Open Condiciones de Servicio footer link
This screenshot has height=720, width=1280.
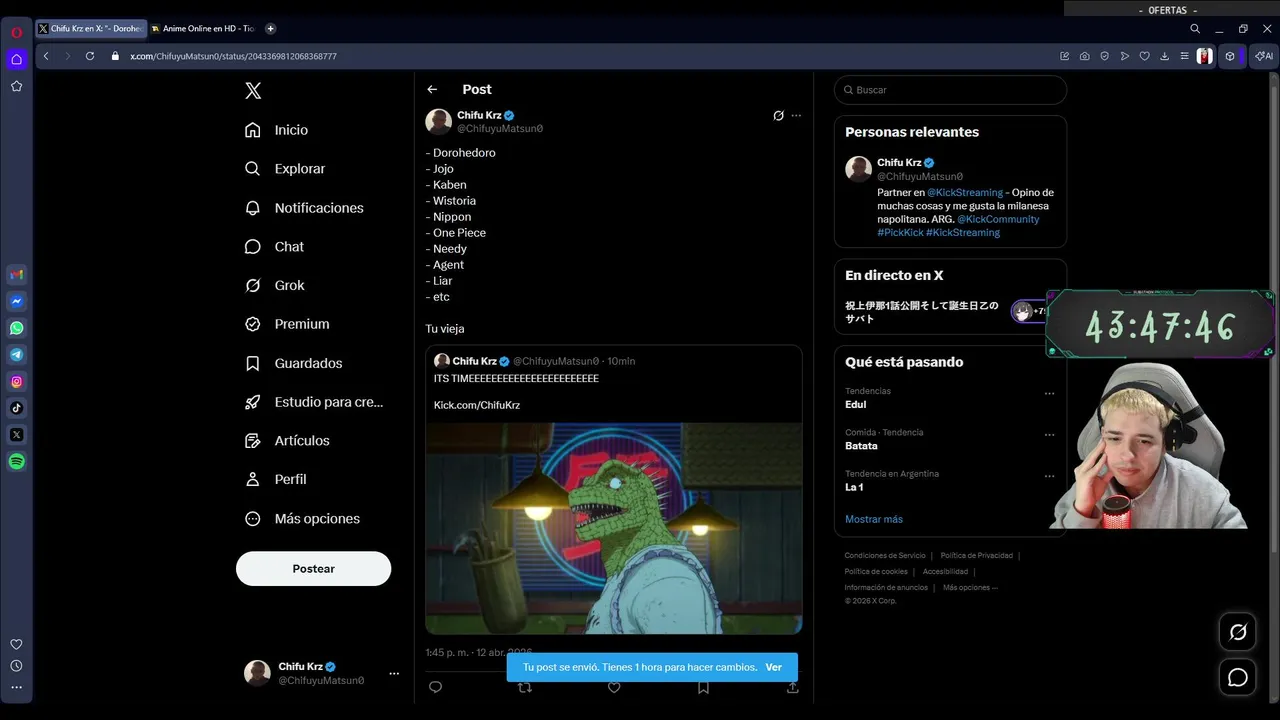[885, 556]
